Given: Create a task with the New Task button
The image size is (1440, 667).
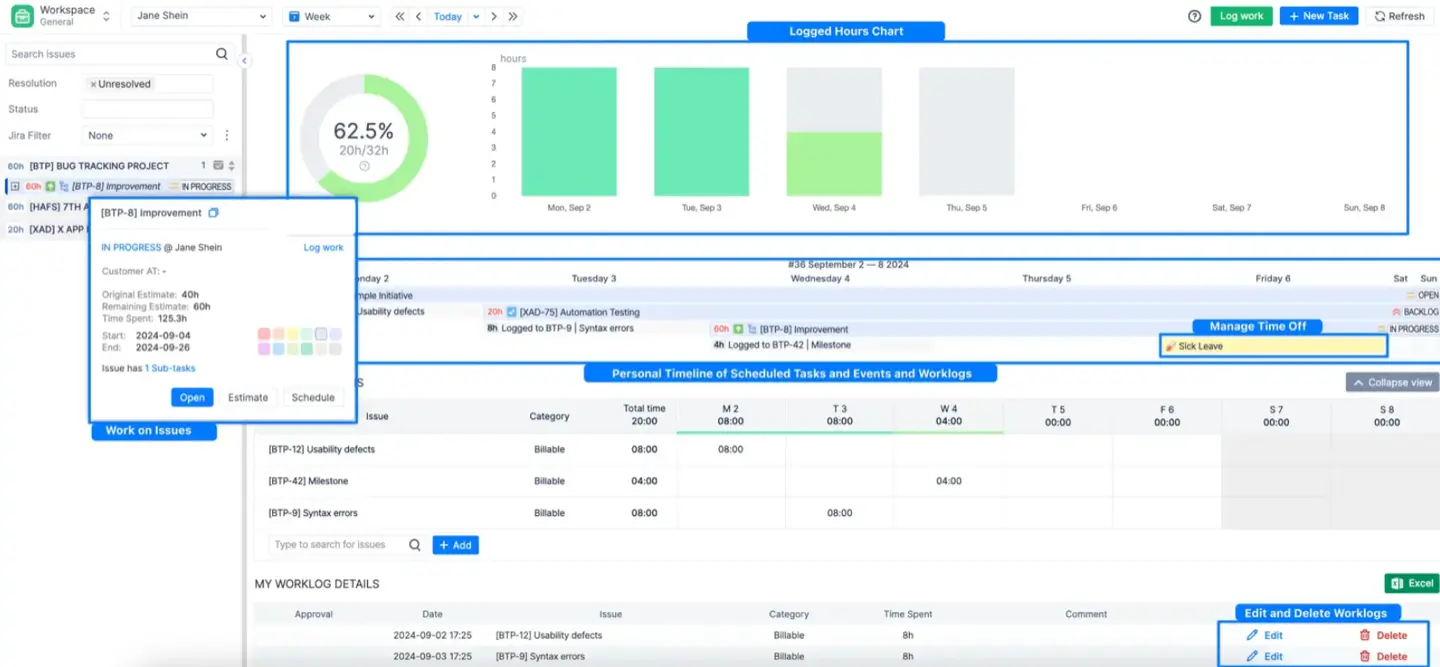Looking at the screenshot, I should pyautogui.click(x=1318, y=15).
